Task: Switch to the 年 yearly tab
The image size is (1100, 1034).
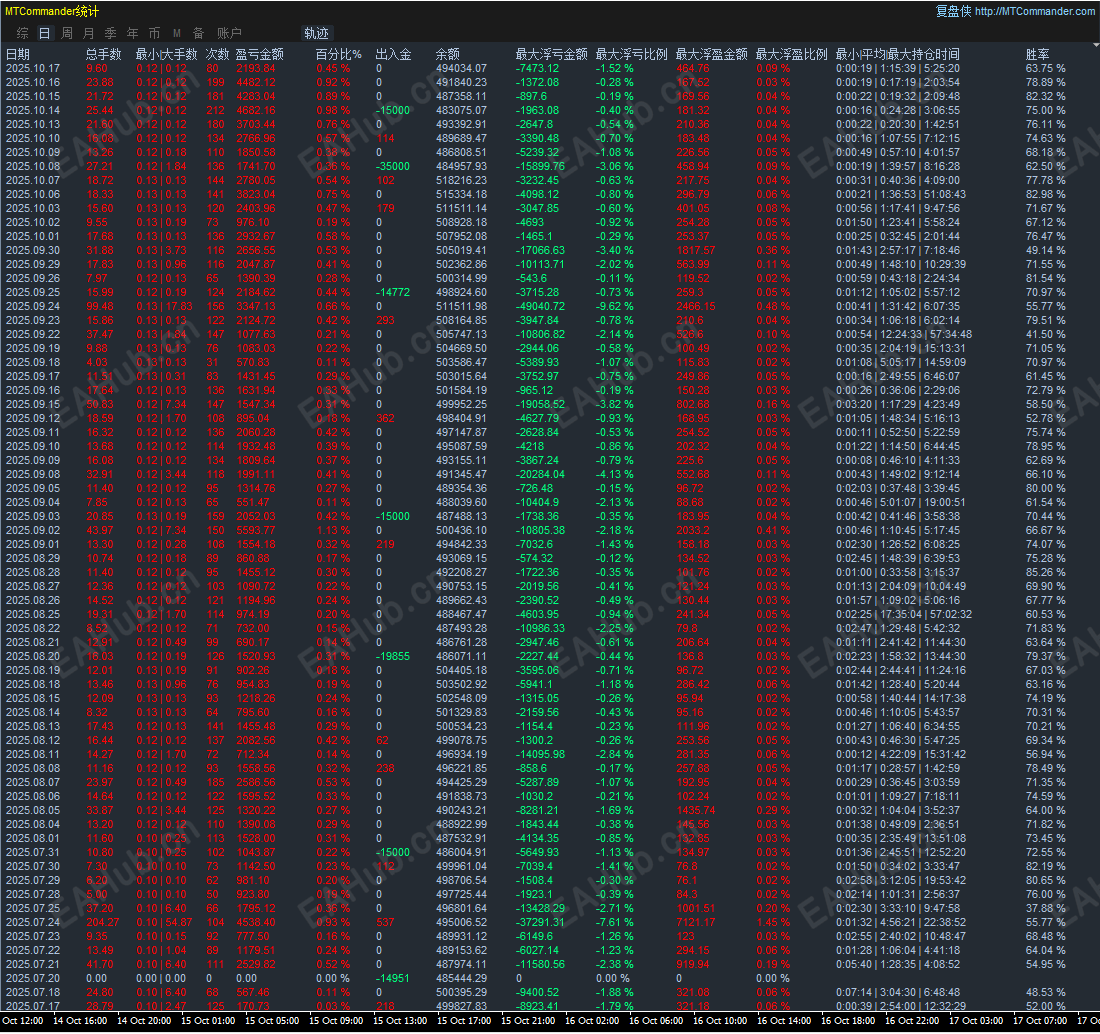Action: click(132, 33)
